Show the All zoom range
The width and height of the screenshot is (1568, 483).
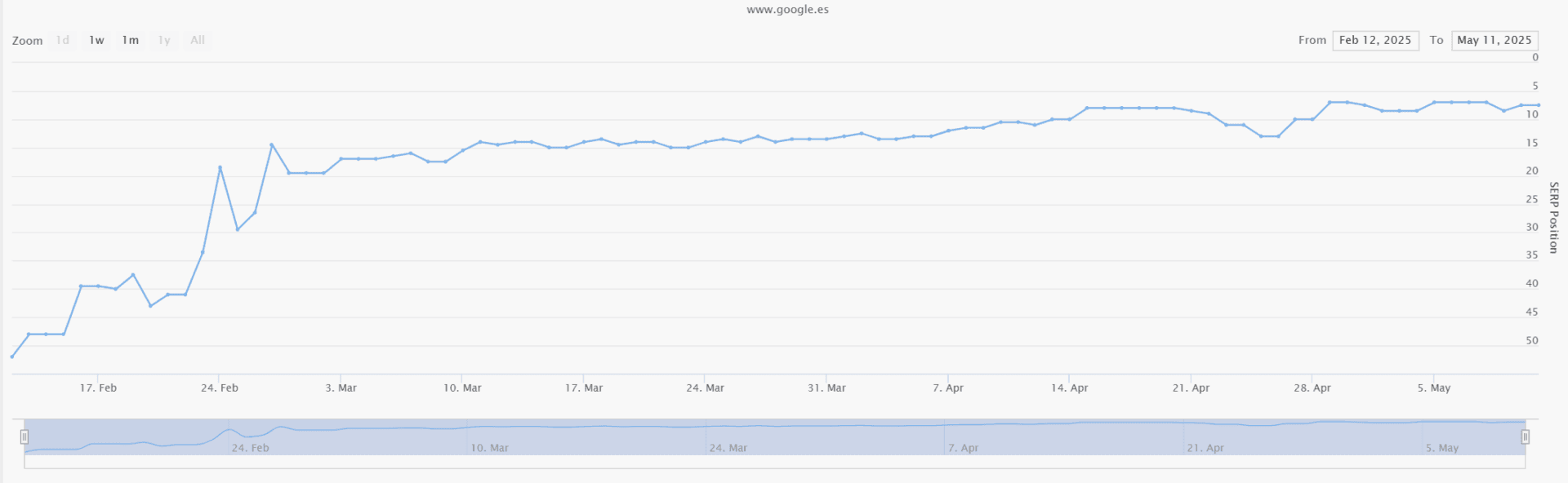pos(198,40)
